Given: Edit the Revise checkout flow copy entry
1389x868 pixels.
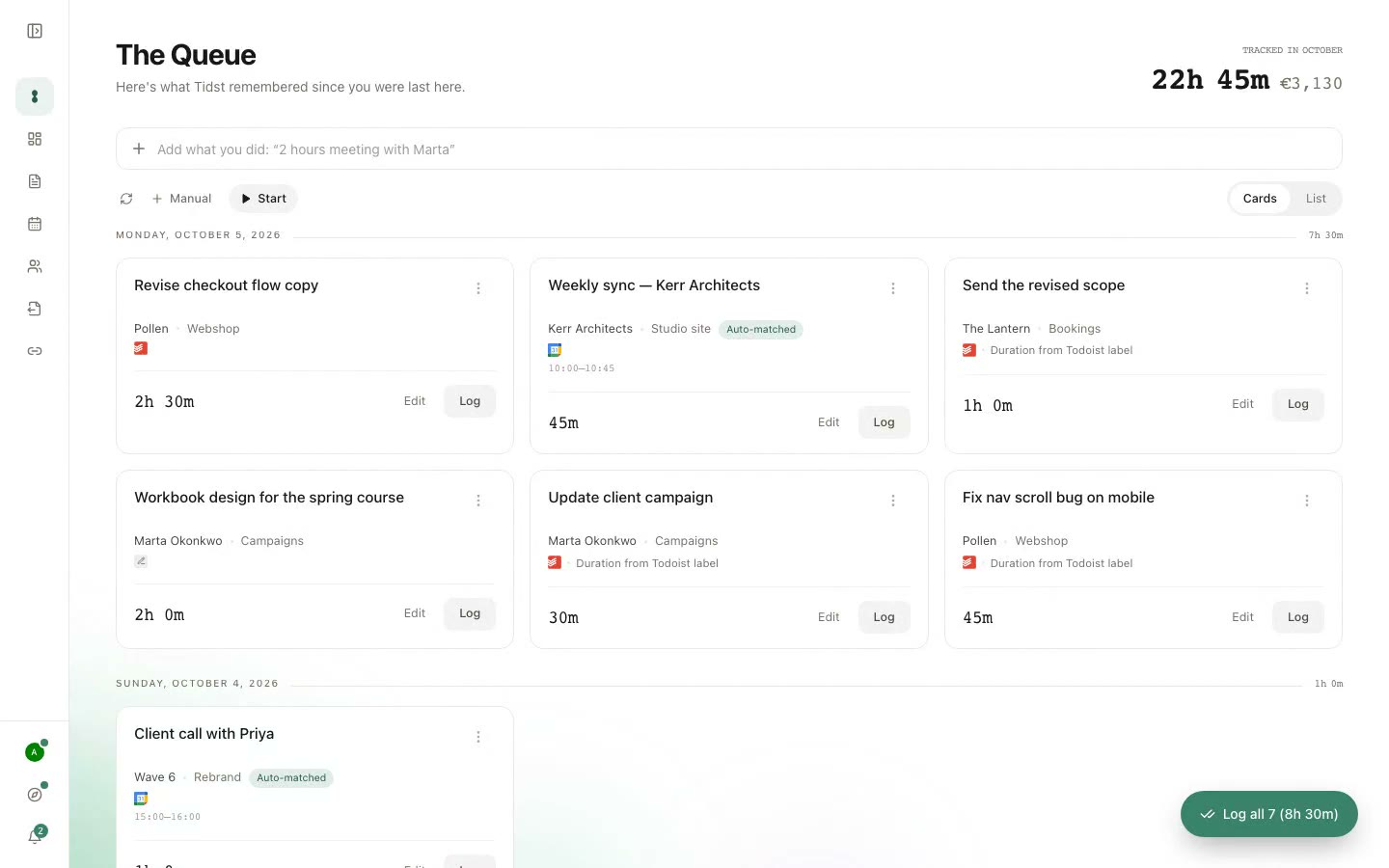Looking at the screenshot, I should click(415, 401).
